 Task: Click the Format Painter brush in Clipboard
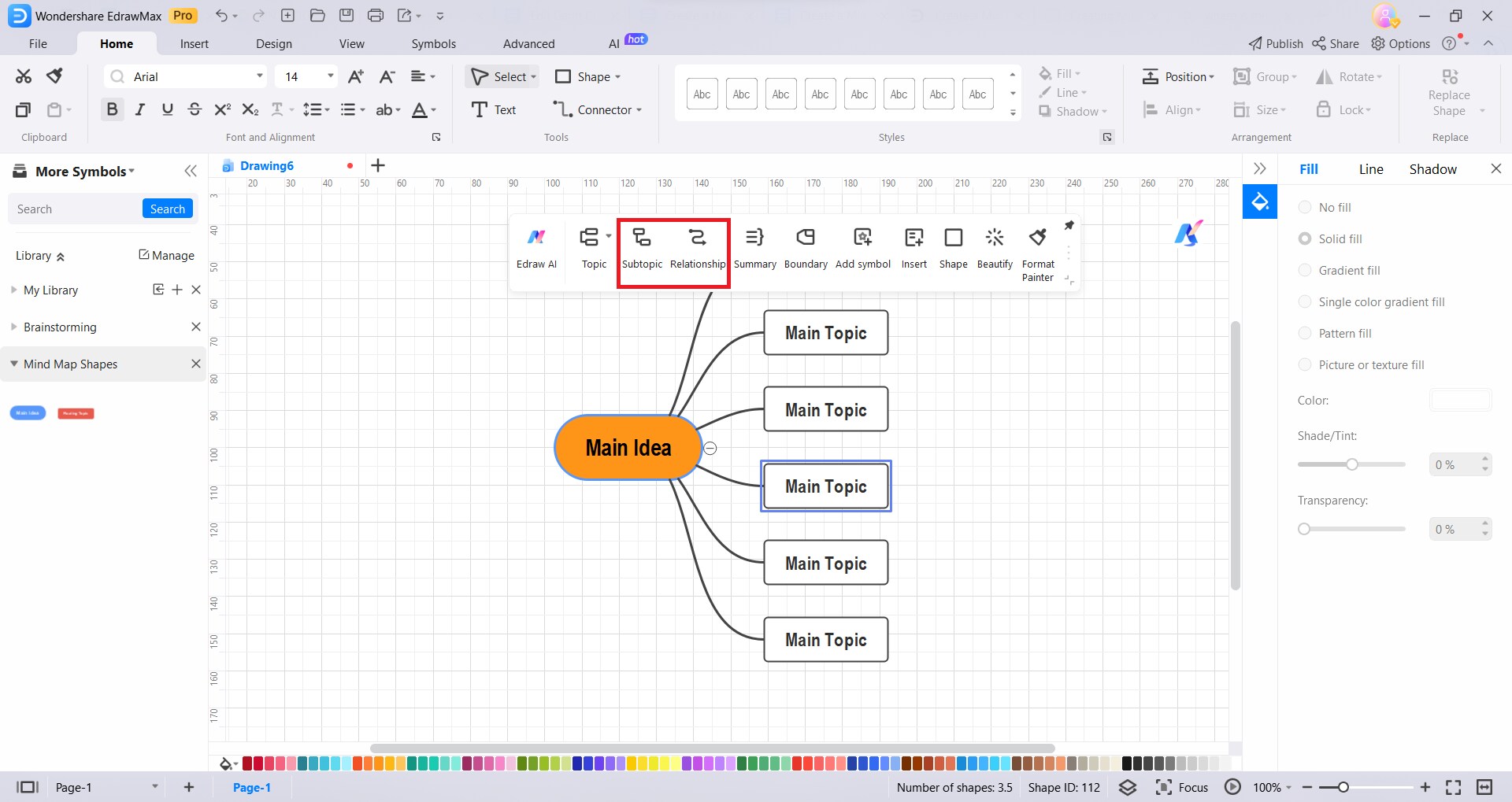[54, 76]
